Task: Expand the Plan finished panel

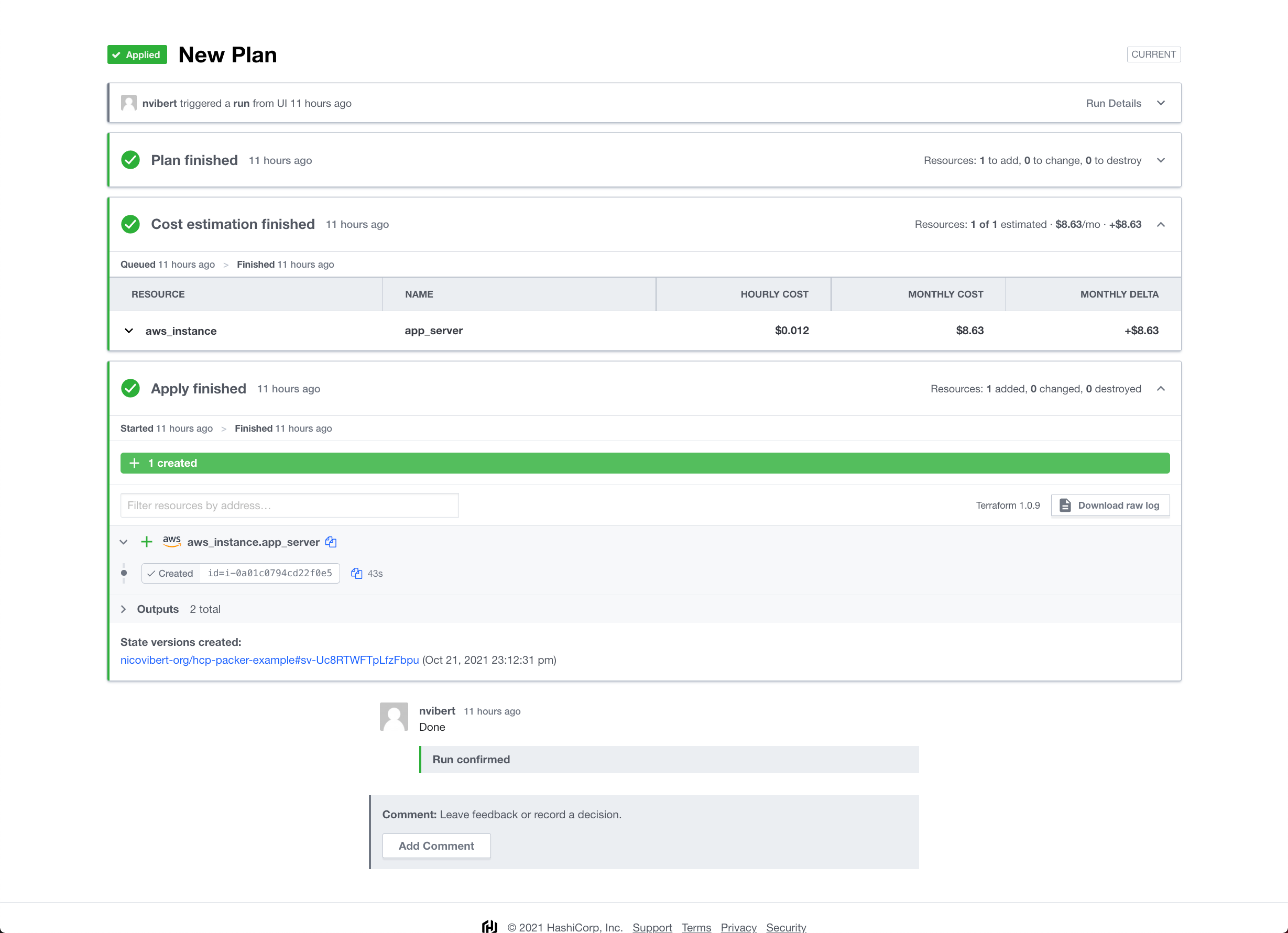Action: coord(1160,160)
